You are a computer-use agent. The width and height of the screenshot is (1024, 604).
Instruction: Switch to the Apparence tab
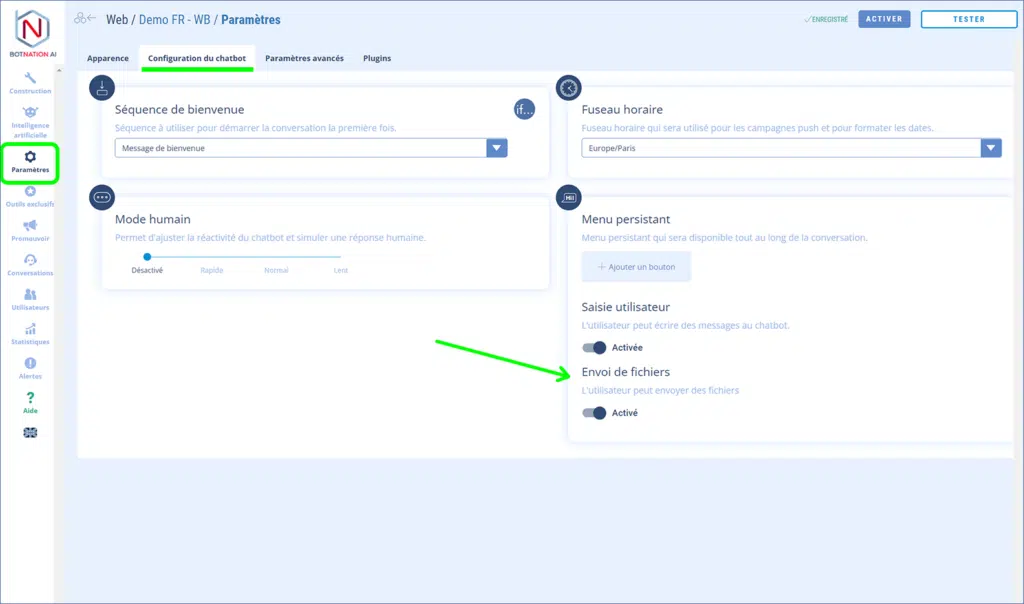108,58
